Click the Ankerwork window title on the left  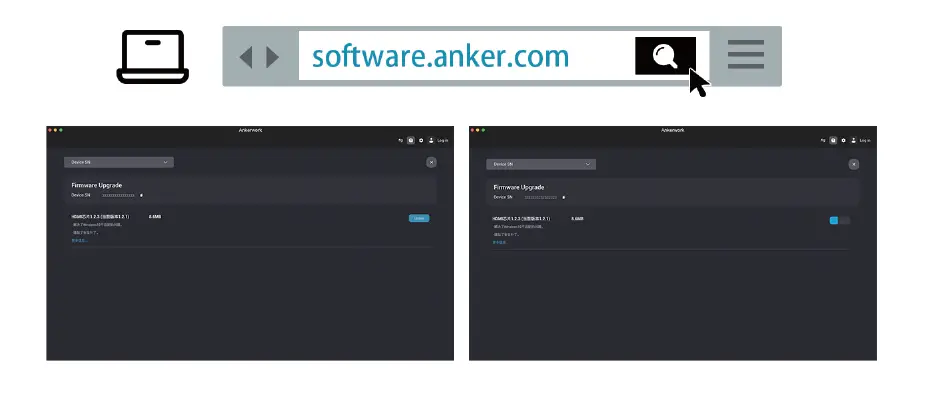tap(250, 130)
